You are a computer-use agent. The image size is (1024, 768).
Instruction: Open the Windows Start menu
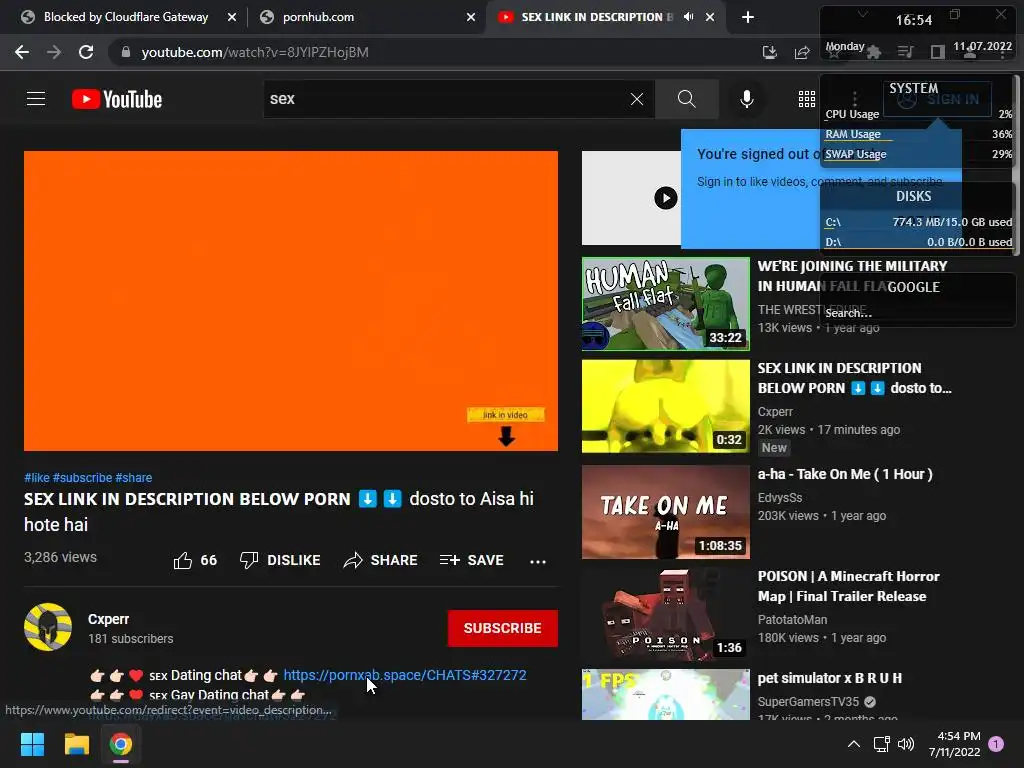click(x=32, y=744)
